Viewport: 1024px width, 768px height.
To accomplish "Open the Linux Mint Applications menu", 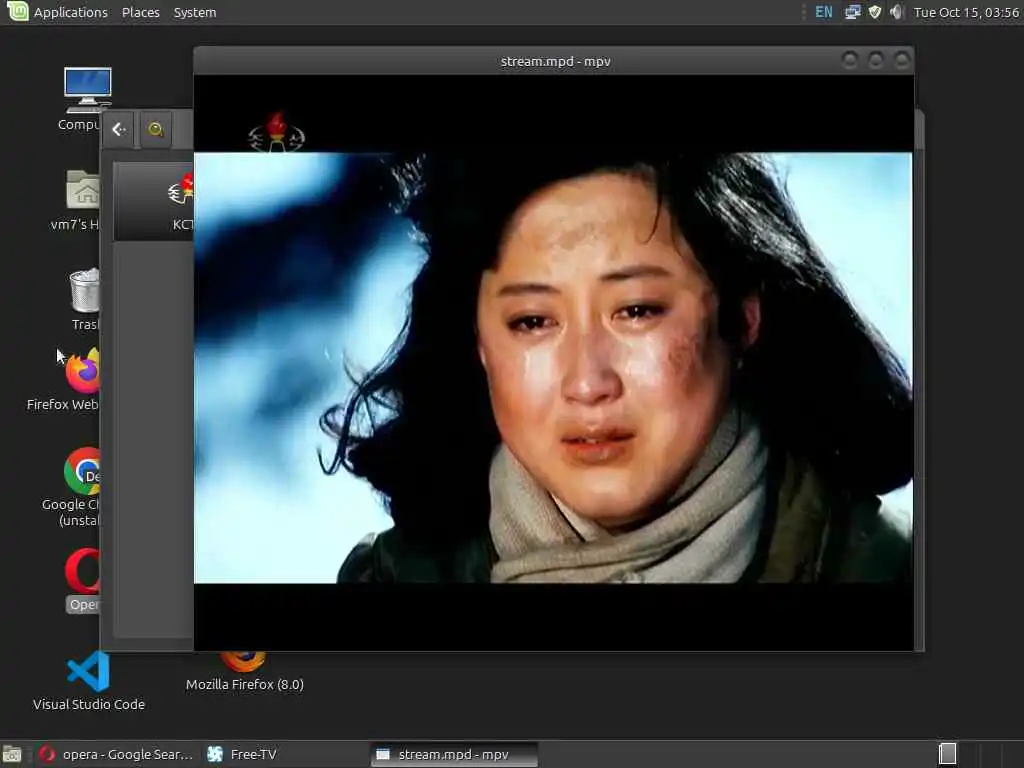I will coord(57,12).
